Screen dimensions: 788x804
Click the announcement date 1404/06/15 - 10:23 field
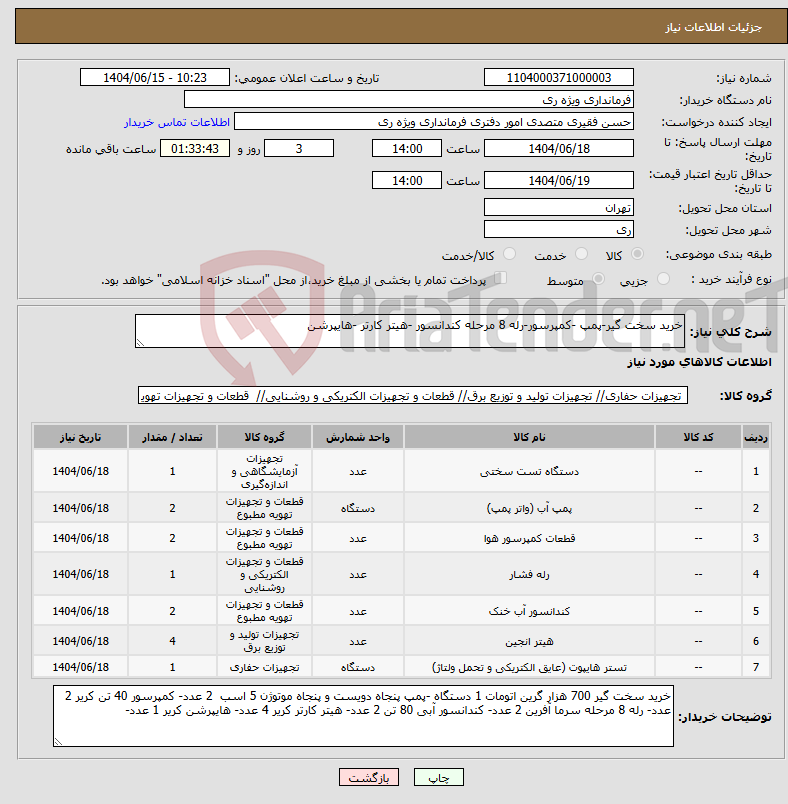point(155,77)
